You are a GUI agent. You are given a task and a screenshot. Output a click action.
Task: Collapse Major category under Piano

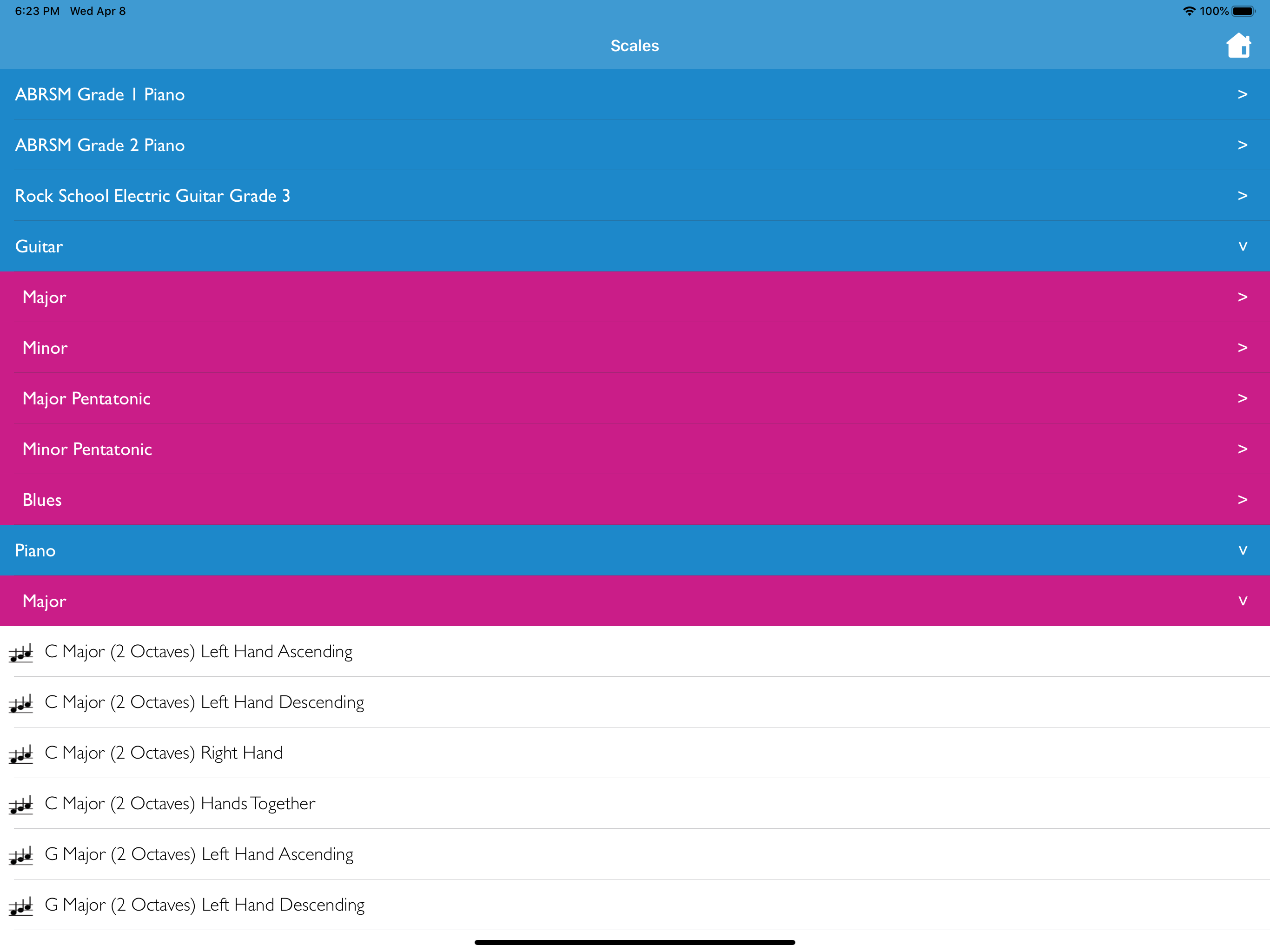[x=635, y=601]
